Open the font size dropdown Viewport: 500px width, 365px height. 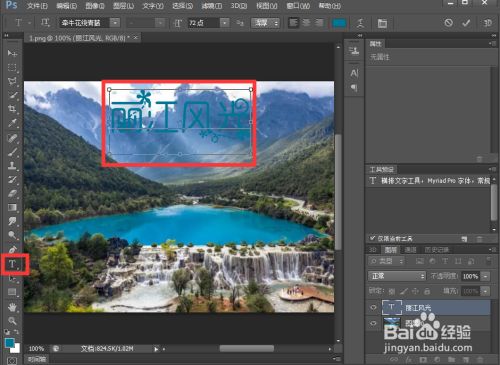point(225,23)
